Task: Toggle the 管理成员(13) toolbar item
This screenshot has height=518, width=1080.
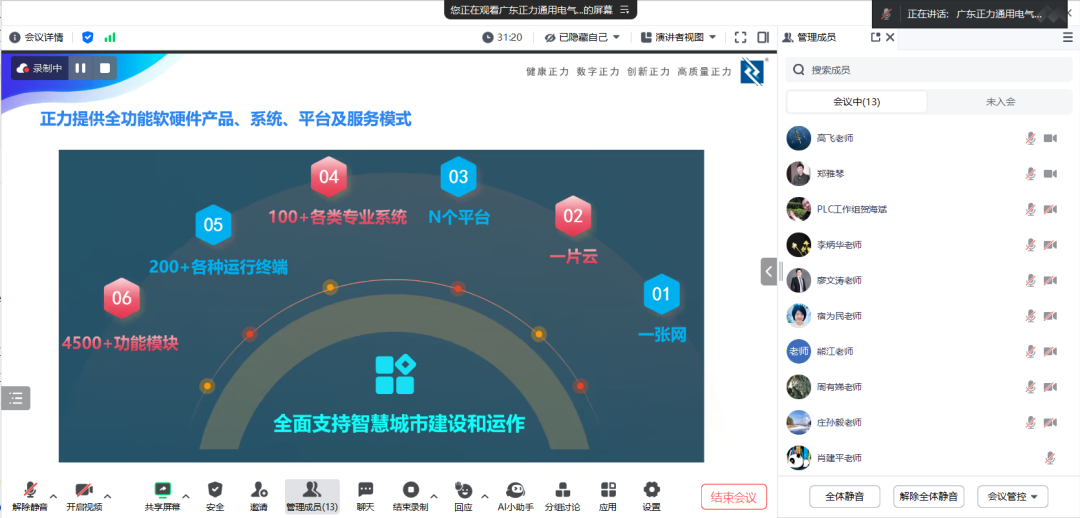Action: [312, 497]
